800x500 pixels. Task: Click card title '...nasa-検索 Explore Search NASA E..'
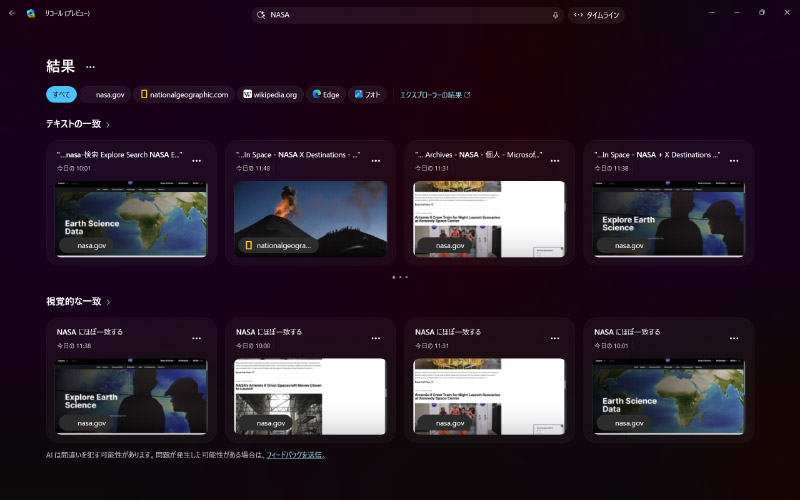point(119,155)
